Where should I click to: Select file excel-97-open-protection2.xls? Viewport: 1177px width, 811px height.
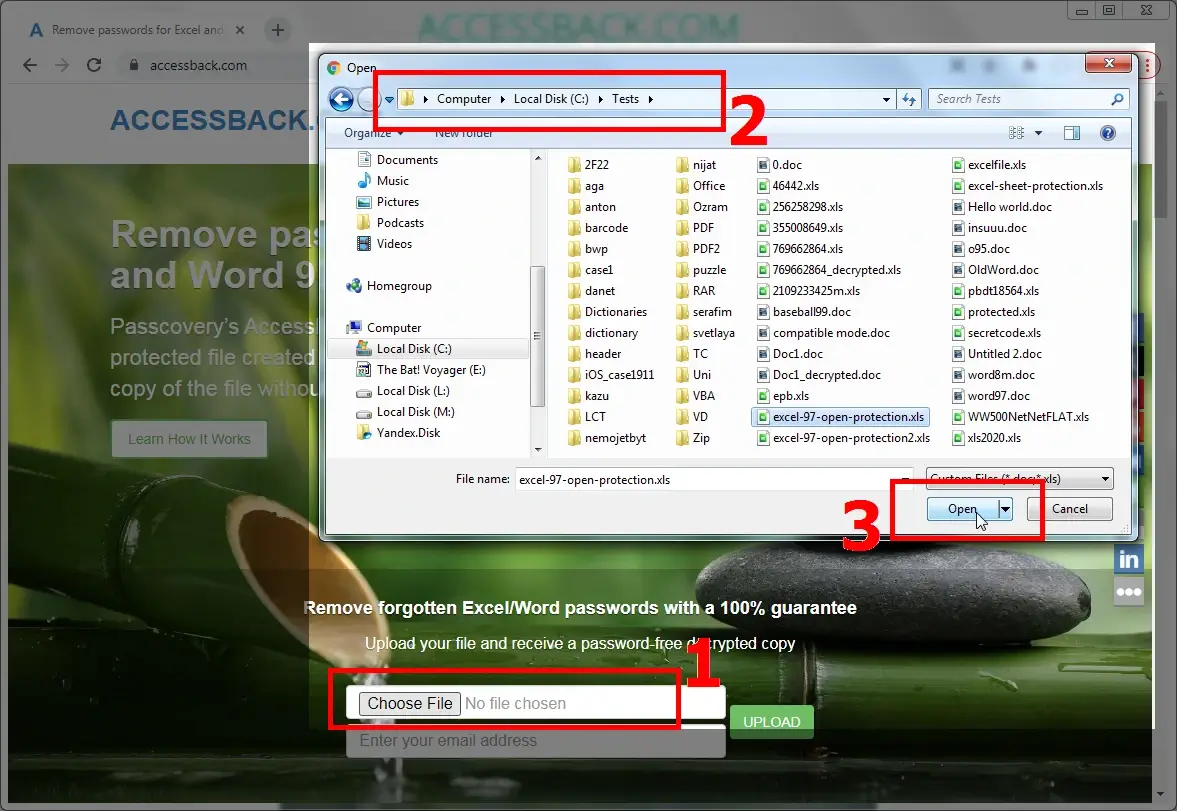point(844,438)
